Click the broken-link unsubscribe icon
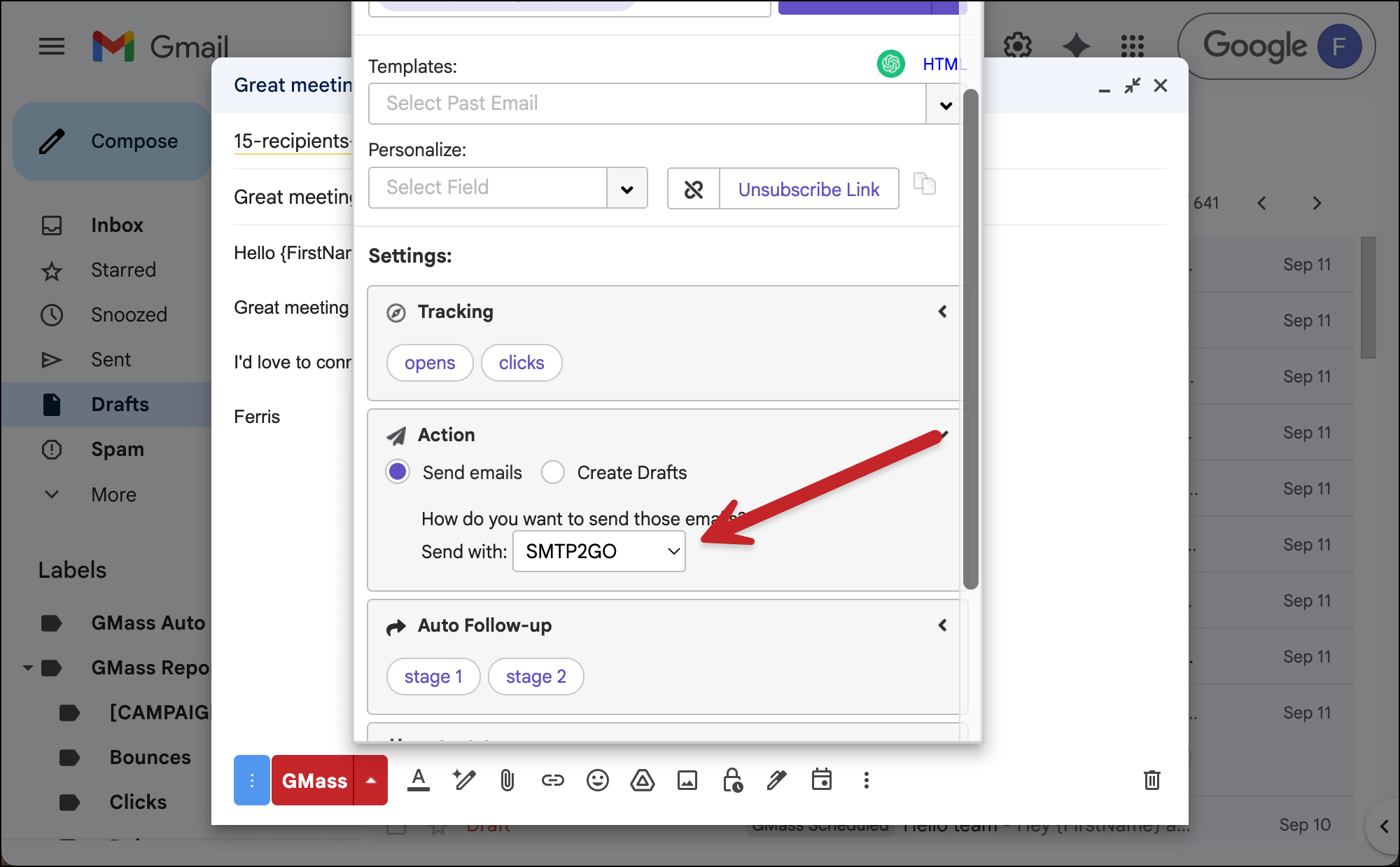This screenshot has height=867, width=1400. click(693, 189)
